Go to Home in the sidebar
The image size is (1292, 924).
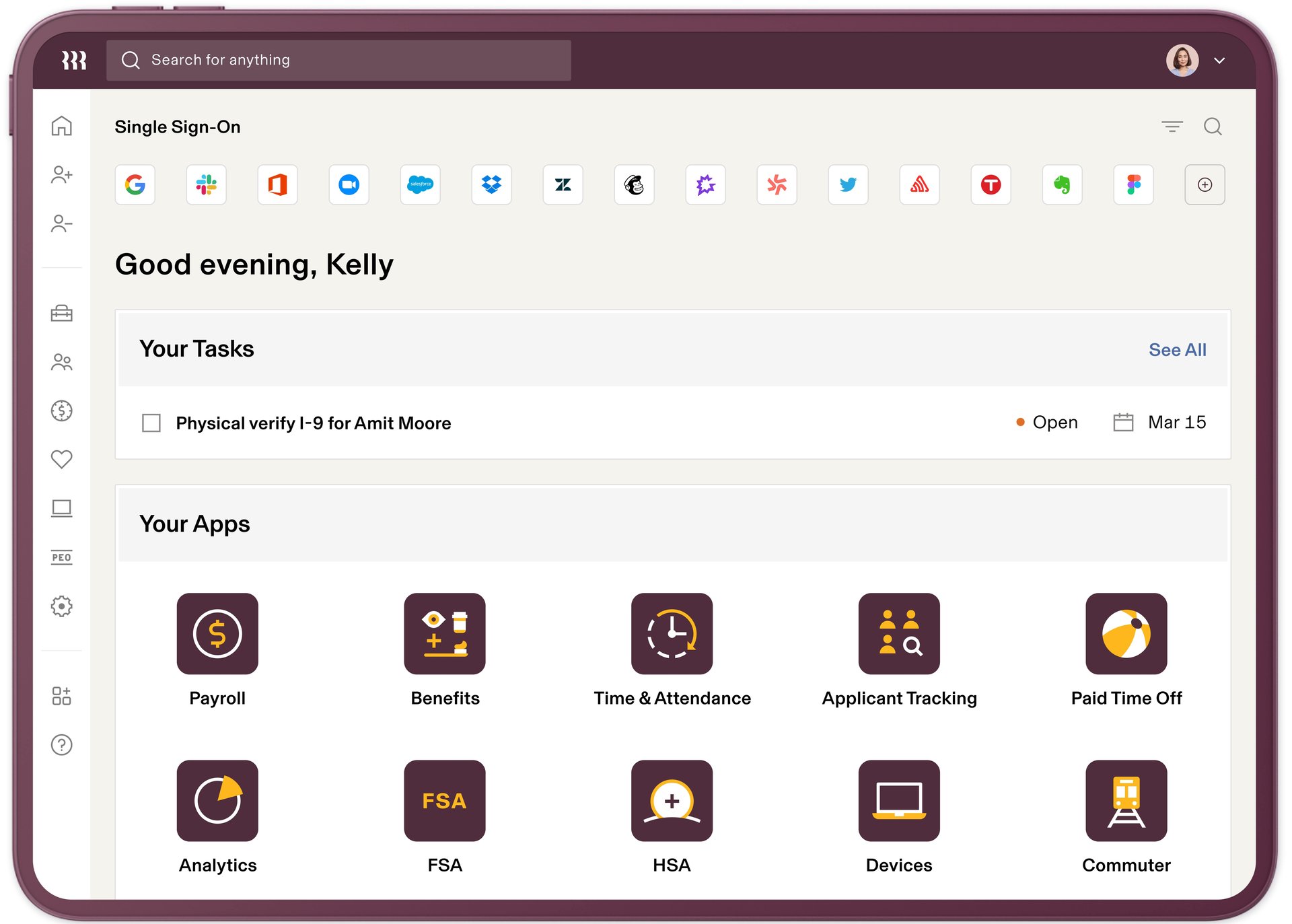click(x=61, y=126)
